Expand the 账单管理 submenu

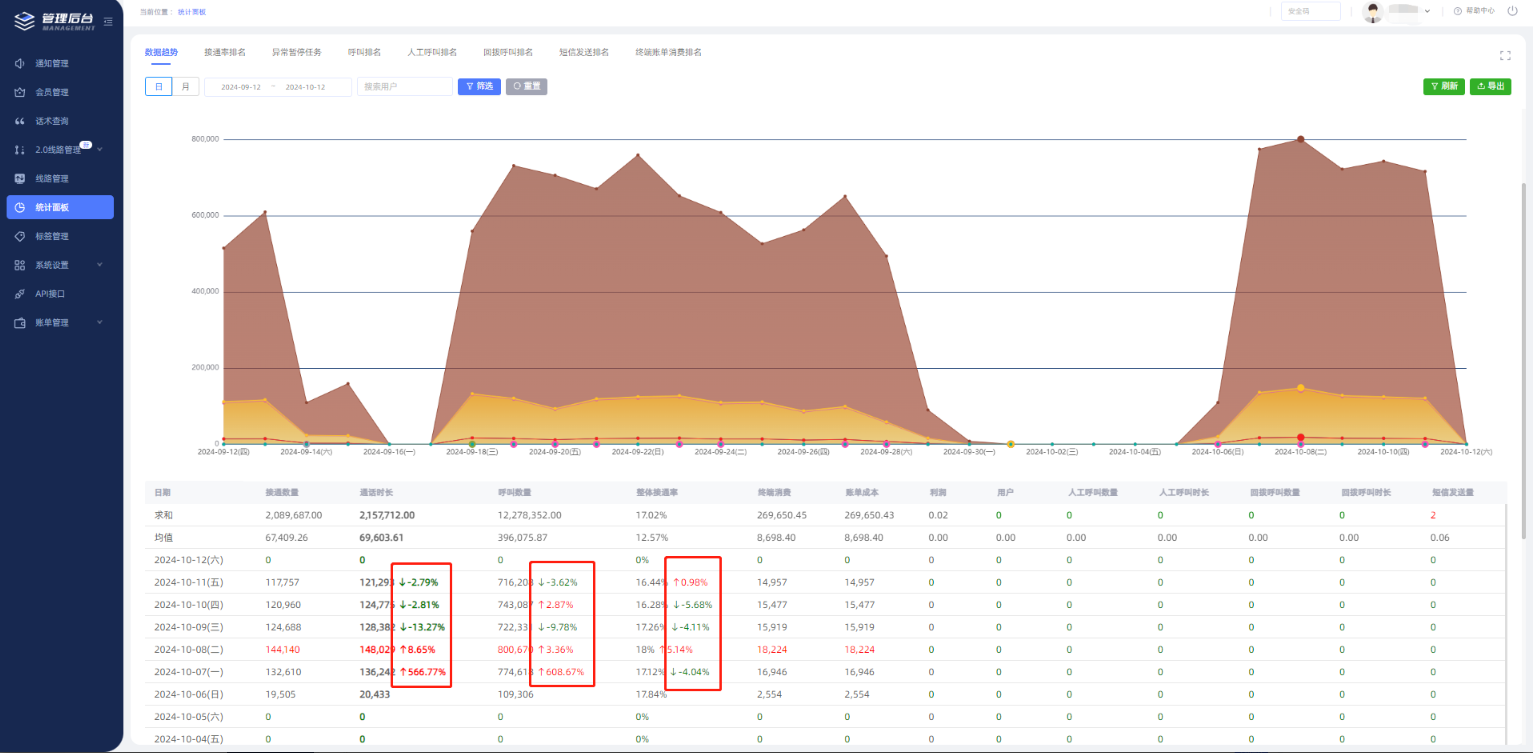100,323
